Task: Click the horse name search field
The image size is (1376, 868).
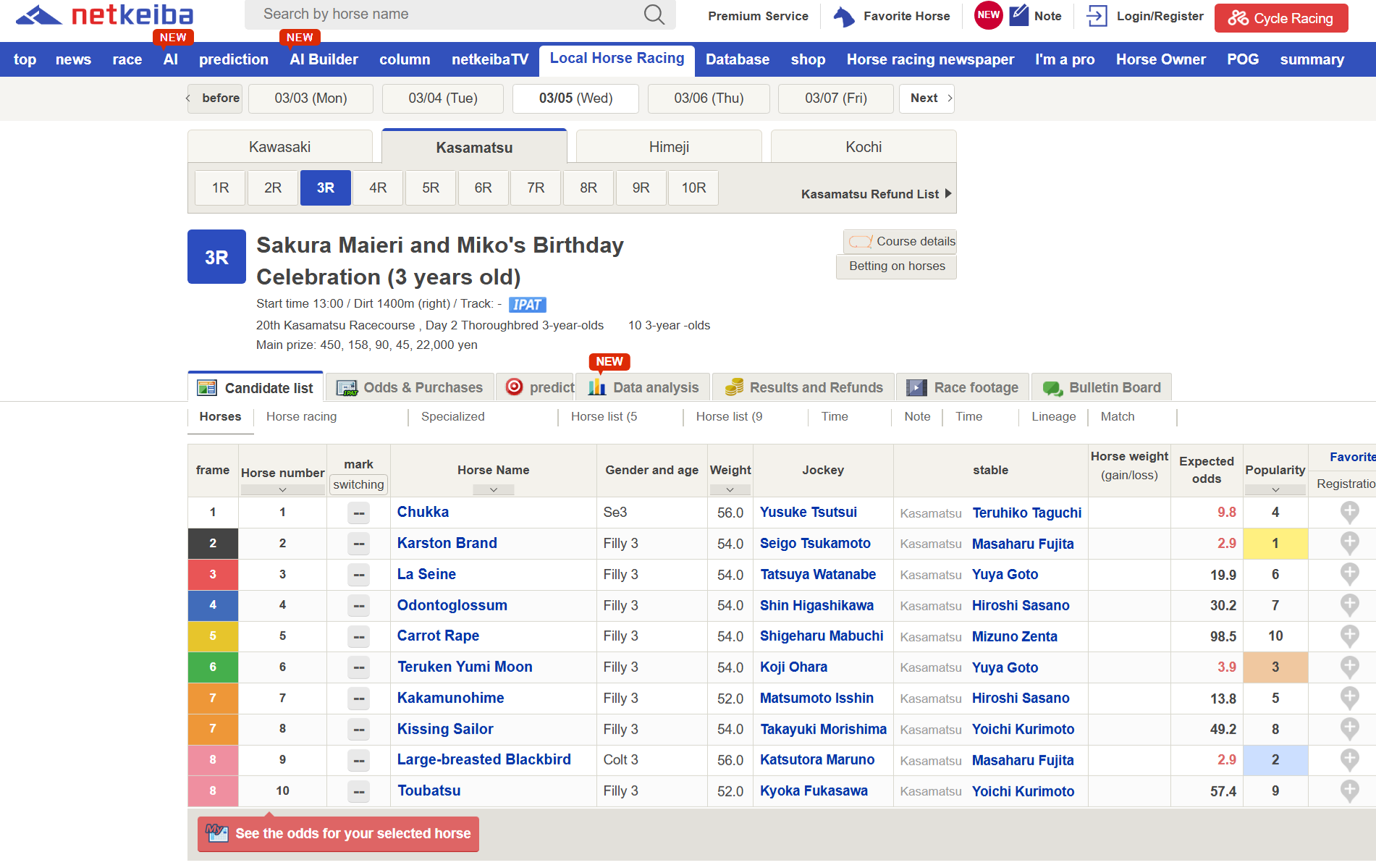Action: (449, 14)
